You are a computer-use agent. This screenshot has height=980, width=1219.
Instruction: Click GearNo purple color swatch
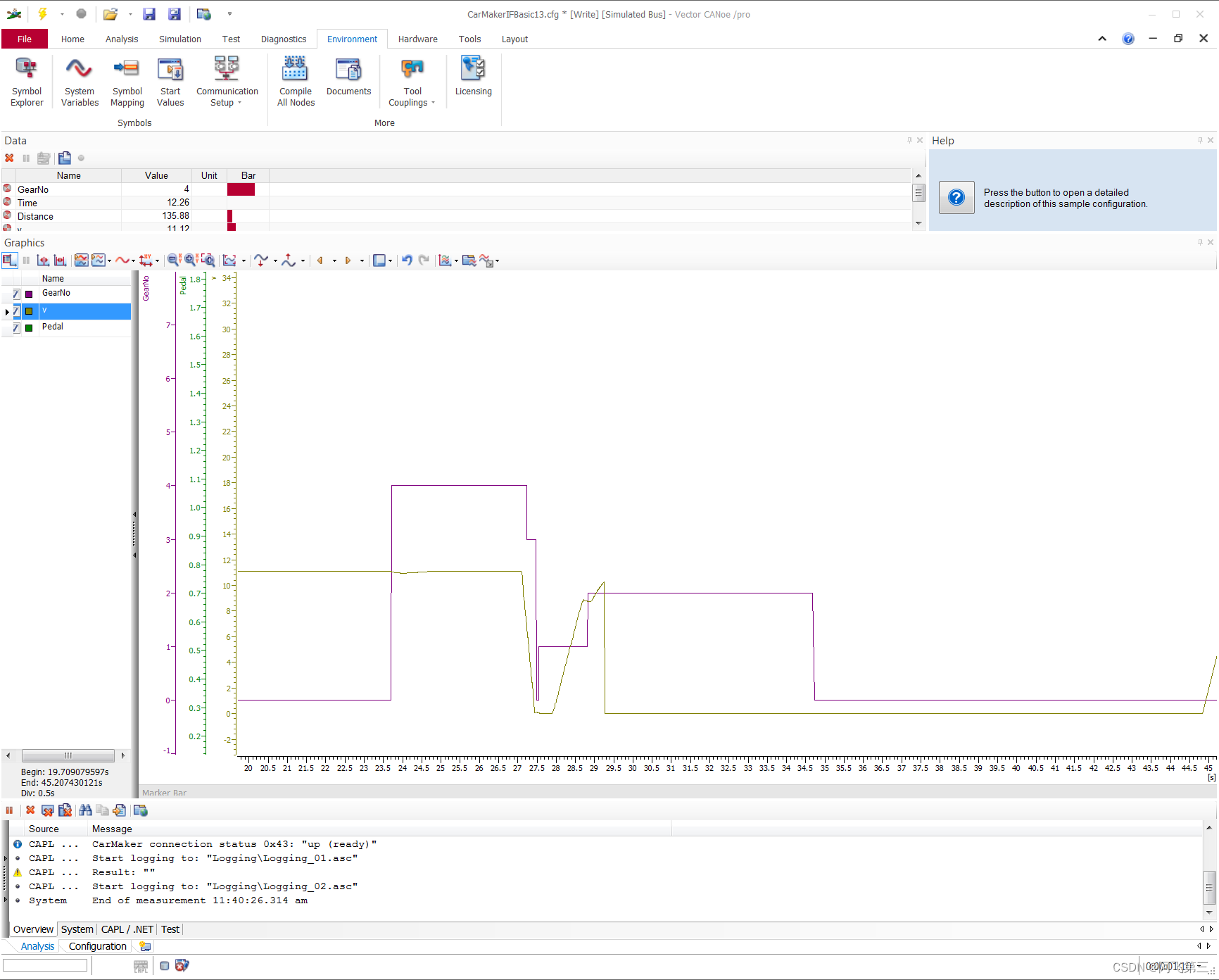click(x=29, y=294)
